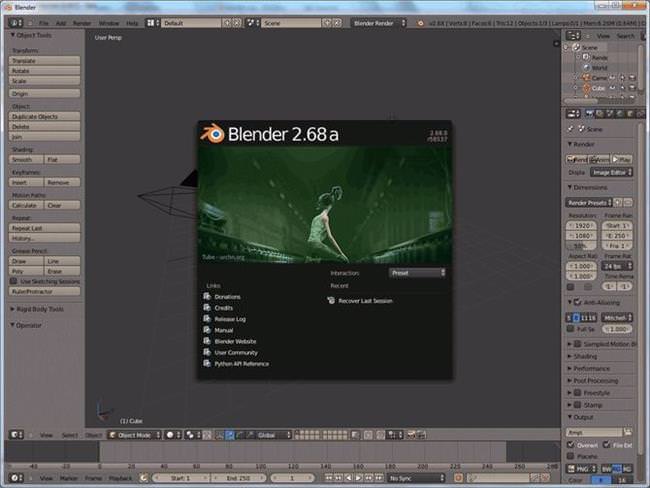Open the Blender Render engine dropdown

point(379,23)
